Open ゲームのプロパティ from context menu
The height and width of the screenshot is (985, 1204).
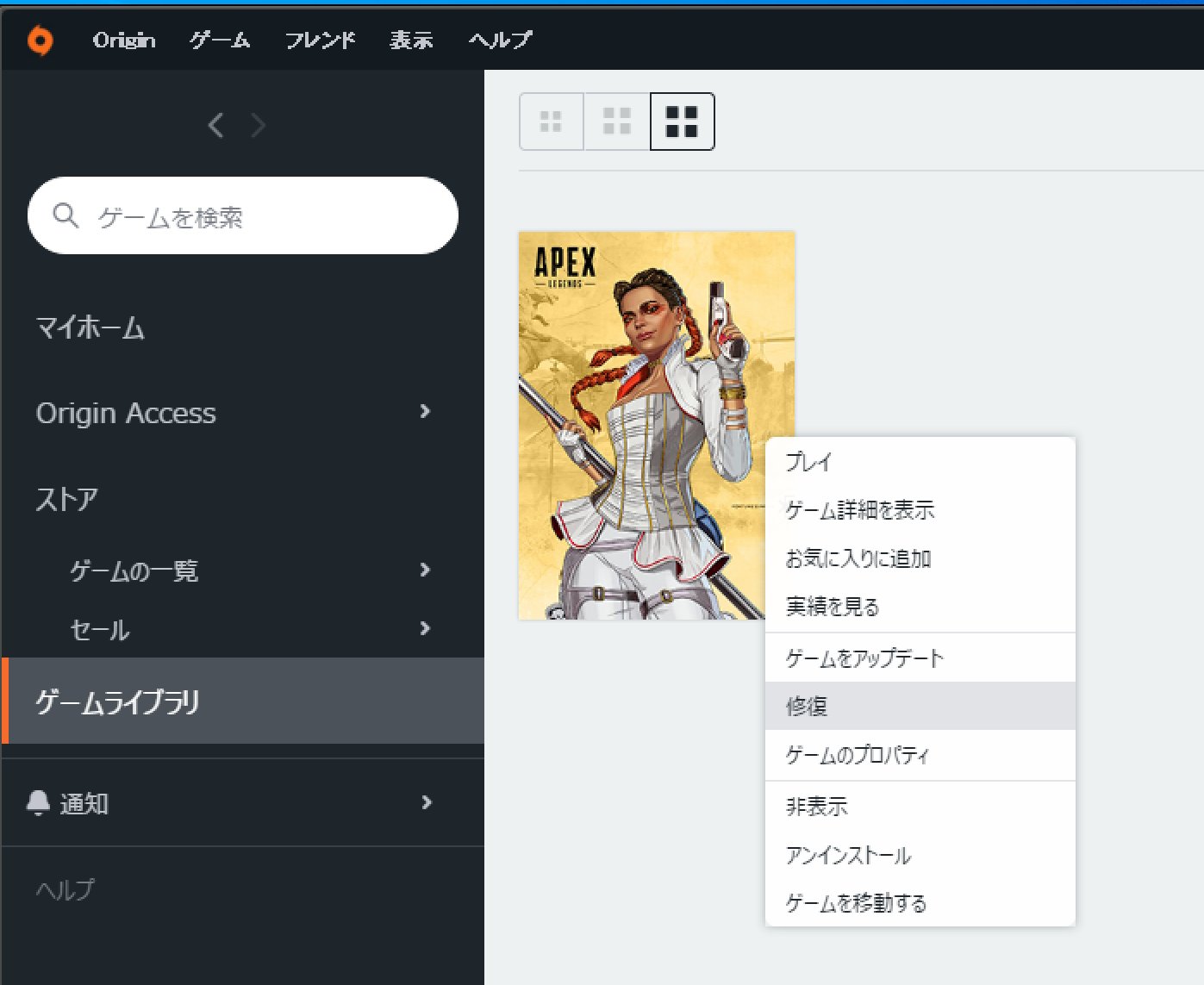click(x=920, y=755)
